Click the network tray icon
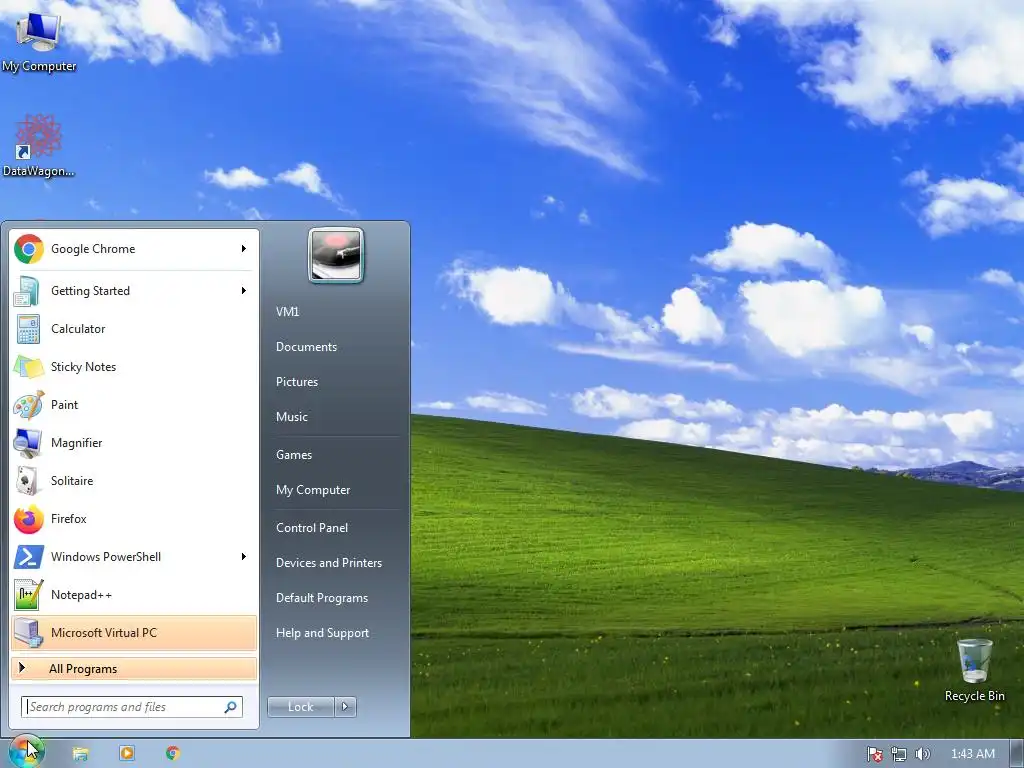This screenshot has height=768, width=1024. point(899,754)
